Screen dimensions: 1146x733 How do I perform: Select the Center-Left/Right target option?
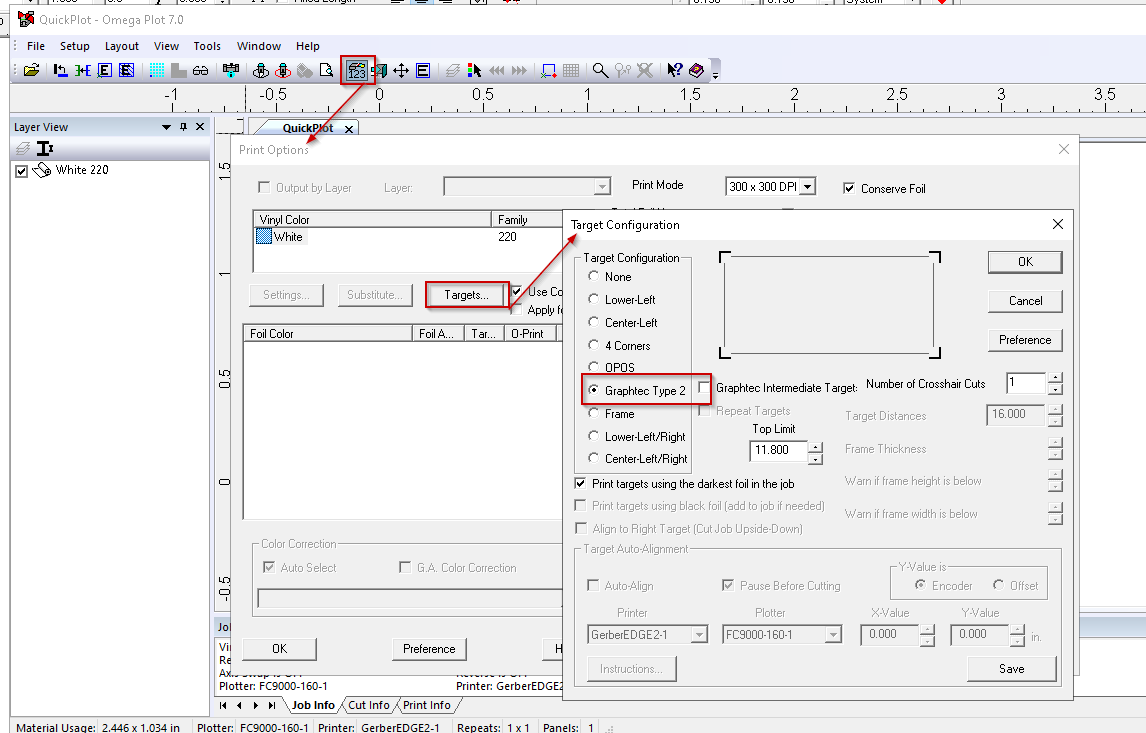593,458
